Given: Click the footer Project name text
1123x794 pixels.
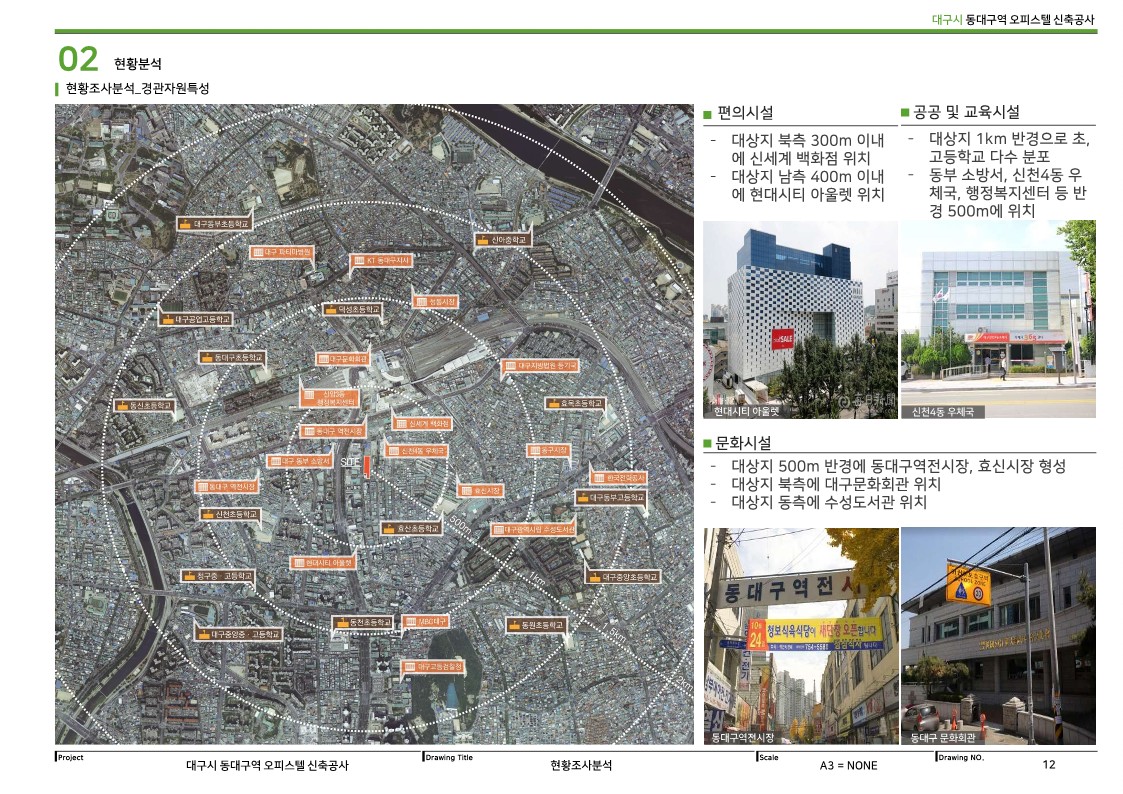Looking at the screenshot, I should pyautogui.click(x=267, y=765).
